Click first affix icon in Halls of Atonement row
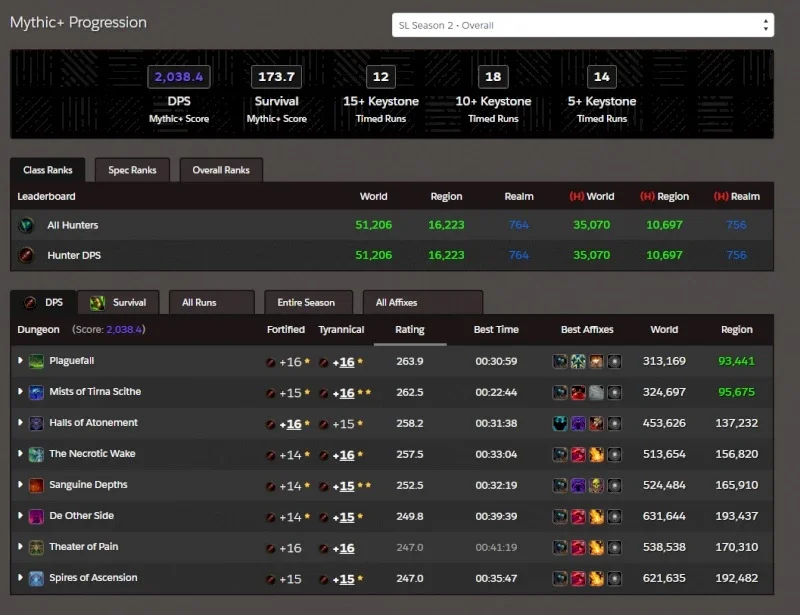The height and width of the screenshot is (615, 800). tap(560, 424)
